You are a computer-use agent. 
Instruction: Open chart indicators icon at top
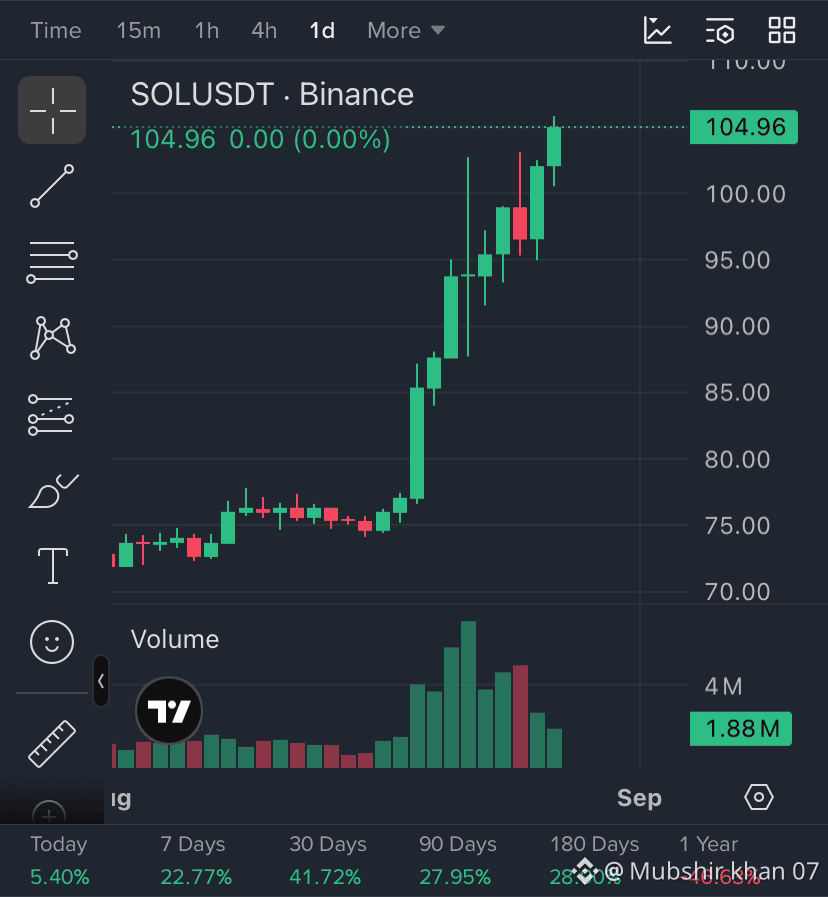[x=657, y=30]
